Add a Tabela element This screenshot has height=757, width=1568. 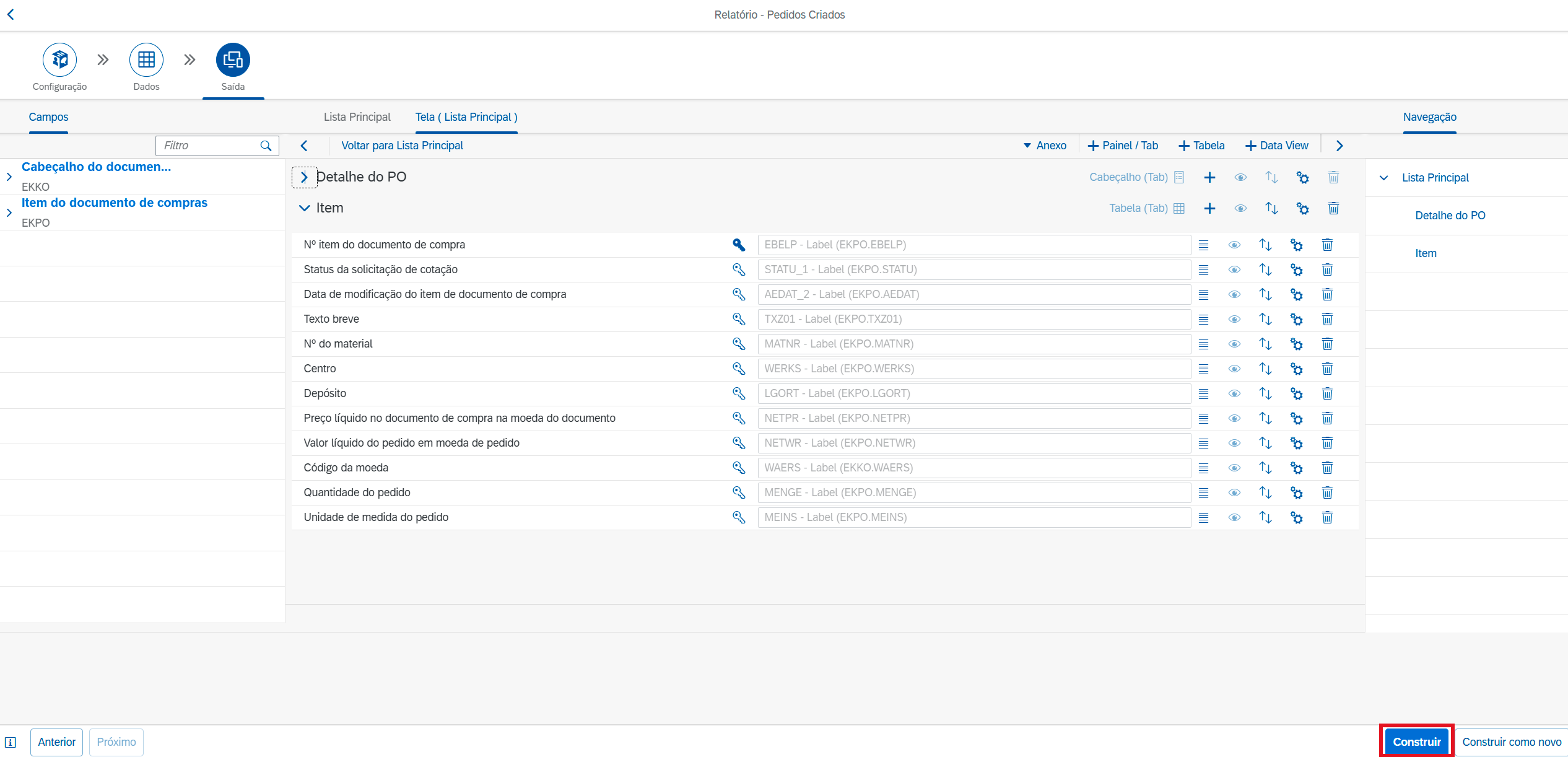tap(1201, 146)
